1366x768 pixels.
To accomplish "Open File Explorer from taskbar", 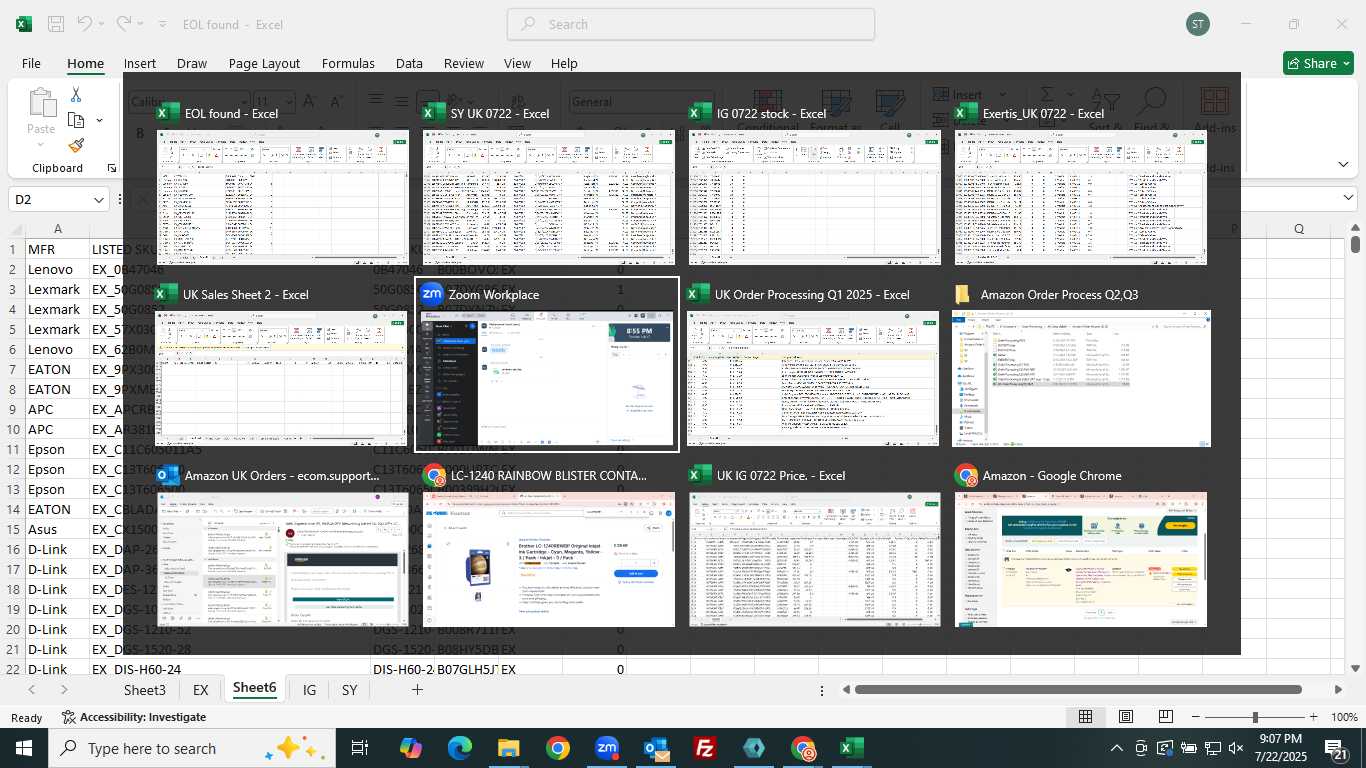I will [509, 748].
